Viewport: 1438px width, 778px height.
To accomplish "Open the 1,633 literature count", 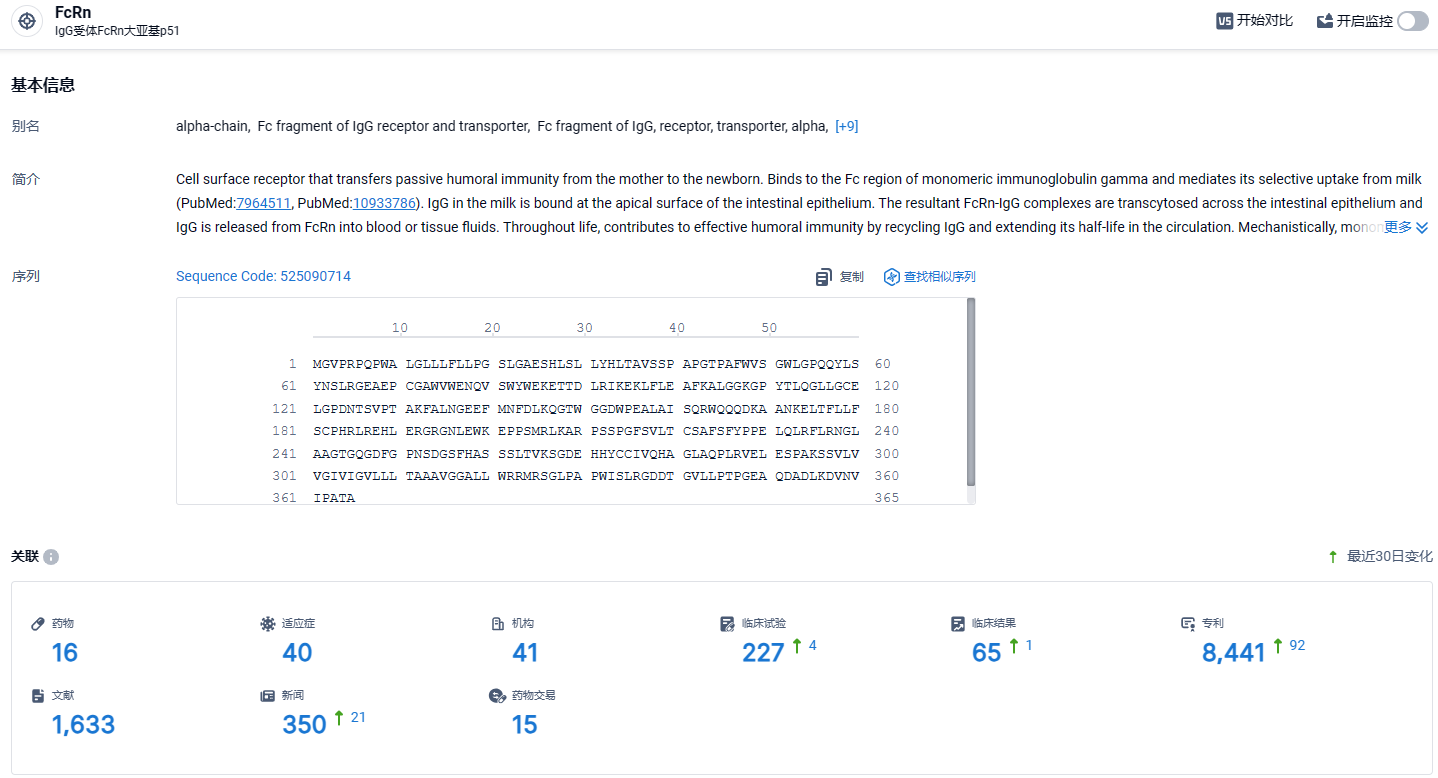I will pos(83,725).
